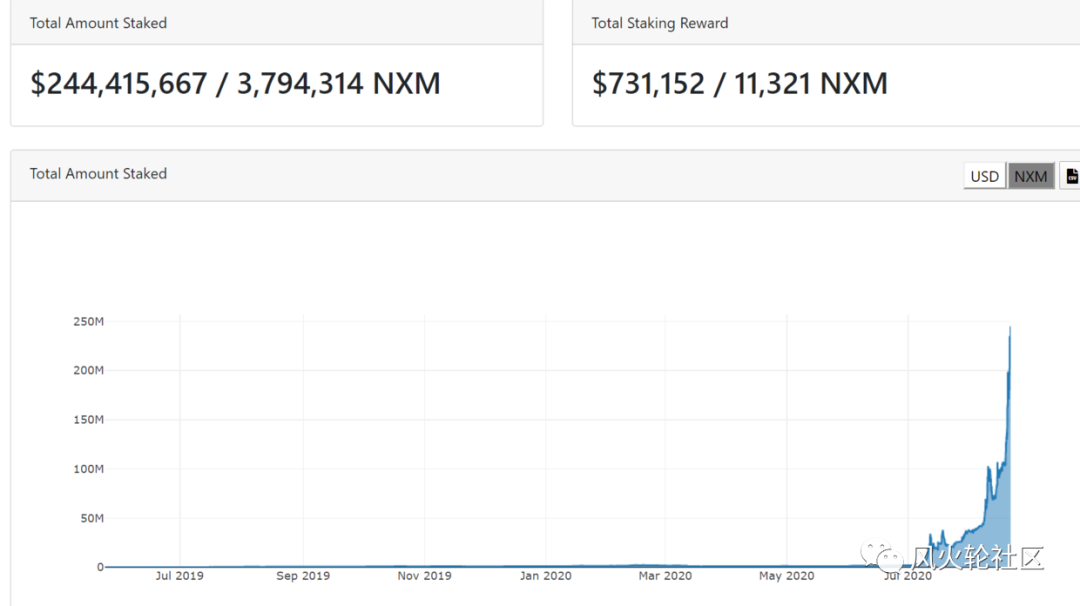The width and height of the screenshot is (1080, 606).
Task: Click the Jan 2020 x-axis label
Action: coord(545,576)
